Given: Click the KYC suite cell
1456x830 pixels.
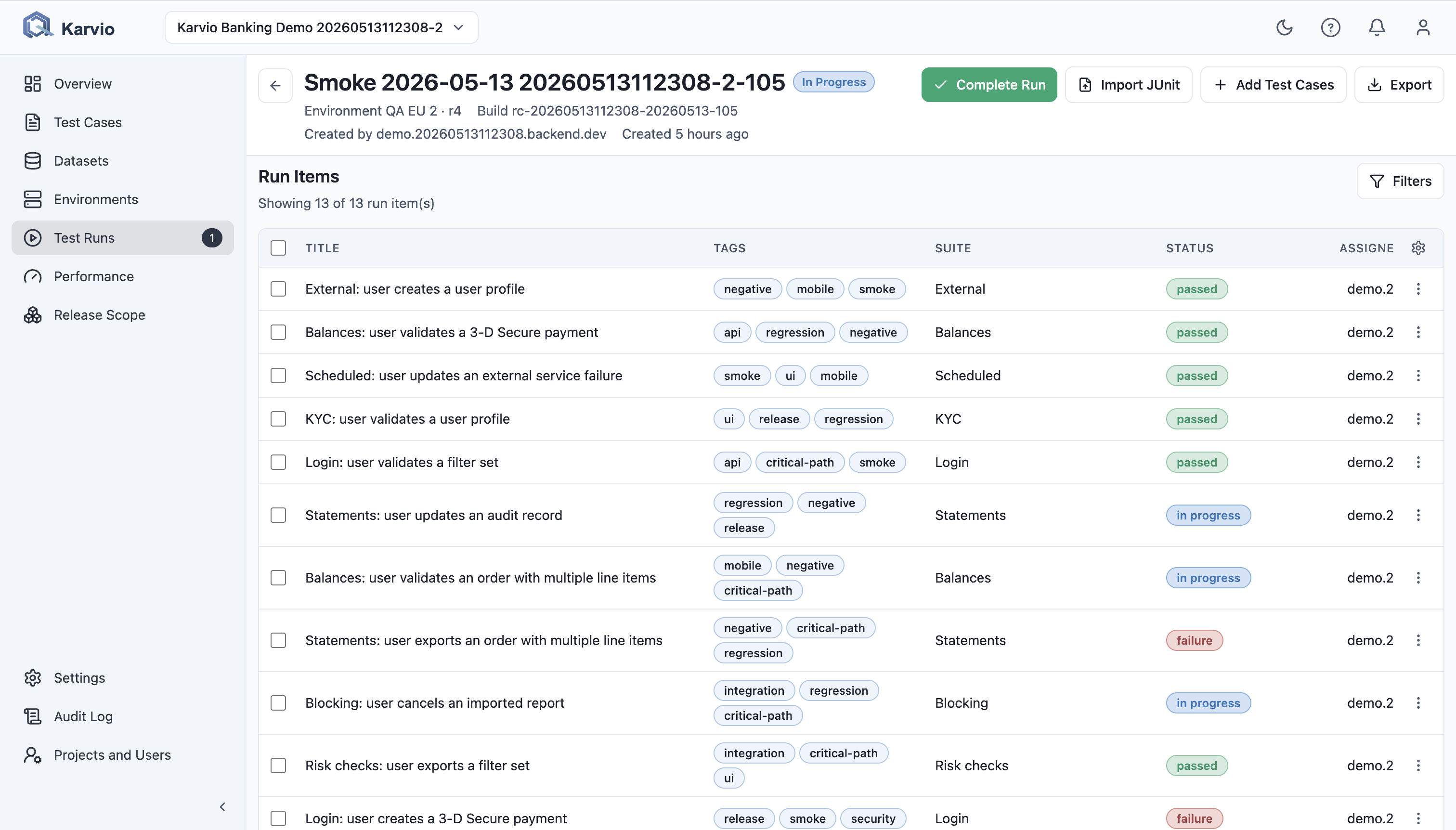Looking at the screenshot, I should pos(948,419).
